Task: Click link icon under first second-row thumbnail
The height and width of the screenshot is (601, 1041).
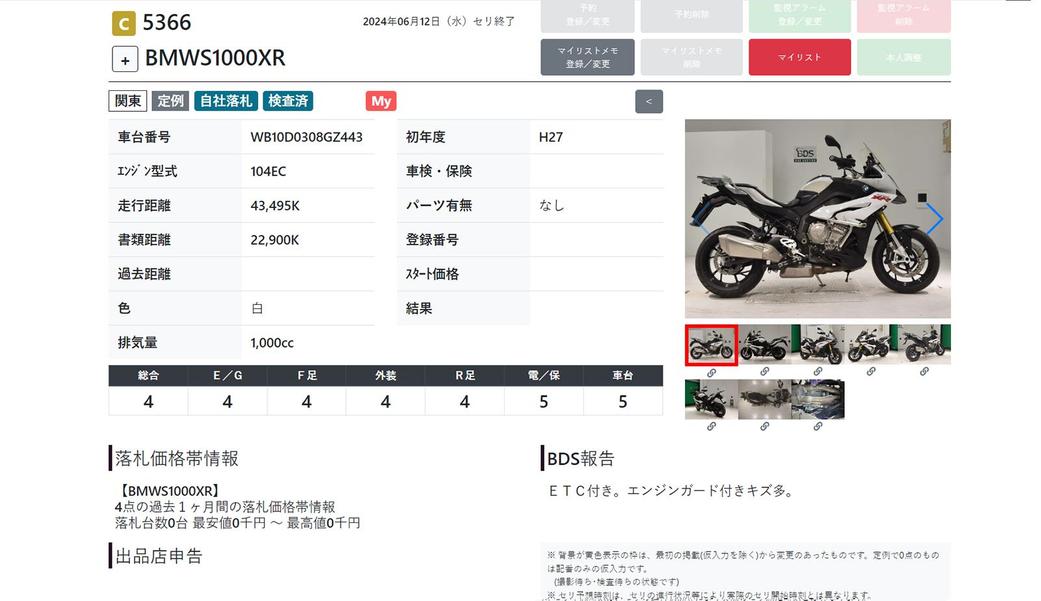Action: 711,426
